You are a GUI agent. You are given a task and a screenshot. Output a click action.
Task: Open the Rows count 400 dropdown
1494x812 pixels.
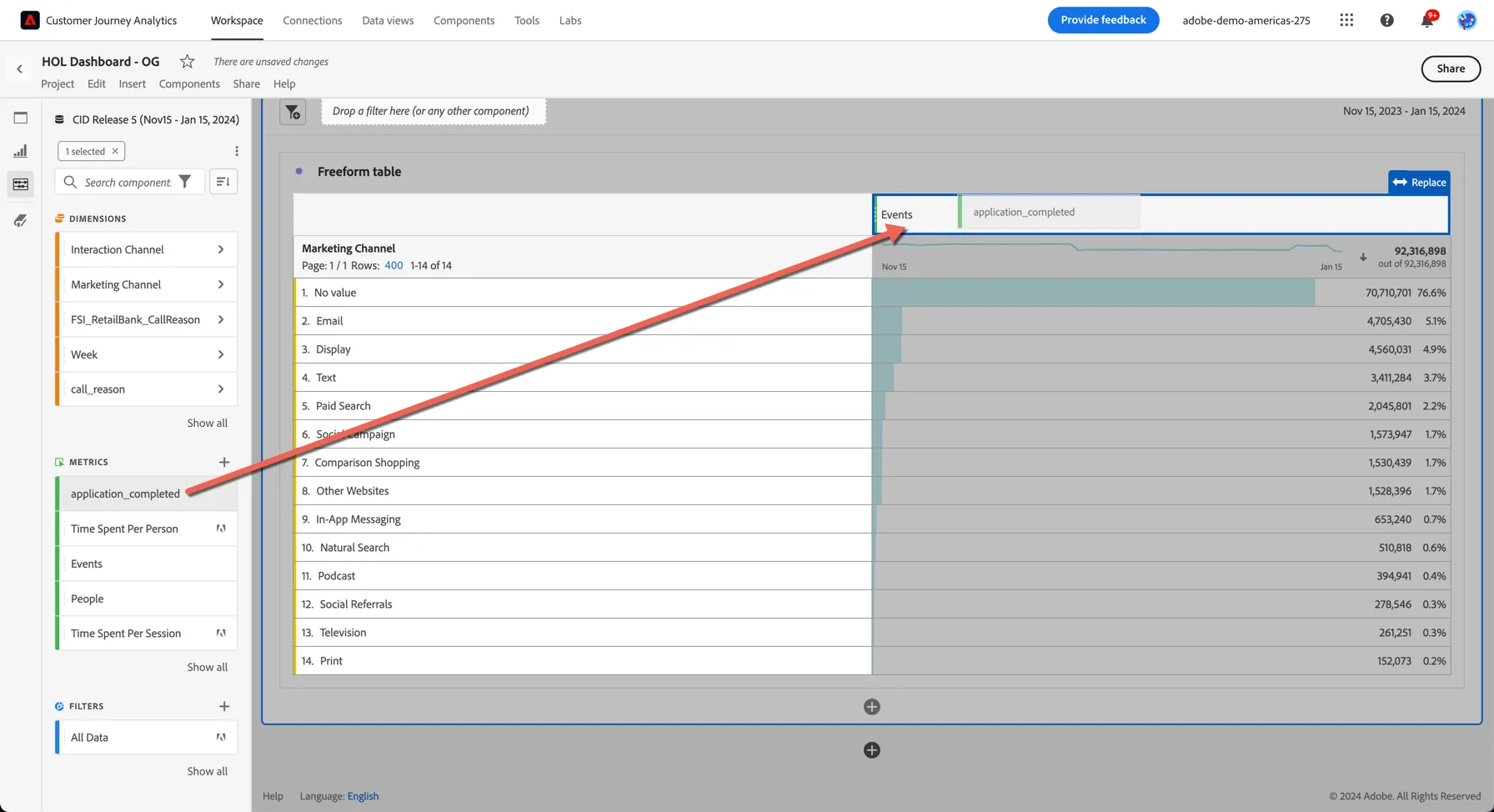(394, 265)
